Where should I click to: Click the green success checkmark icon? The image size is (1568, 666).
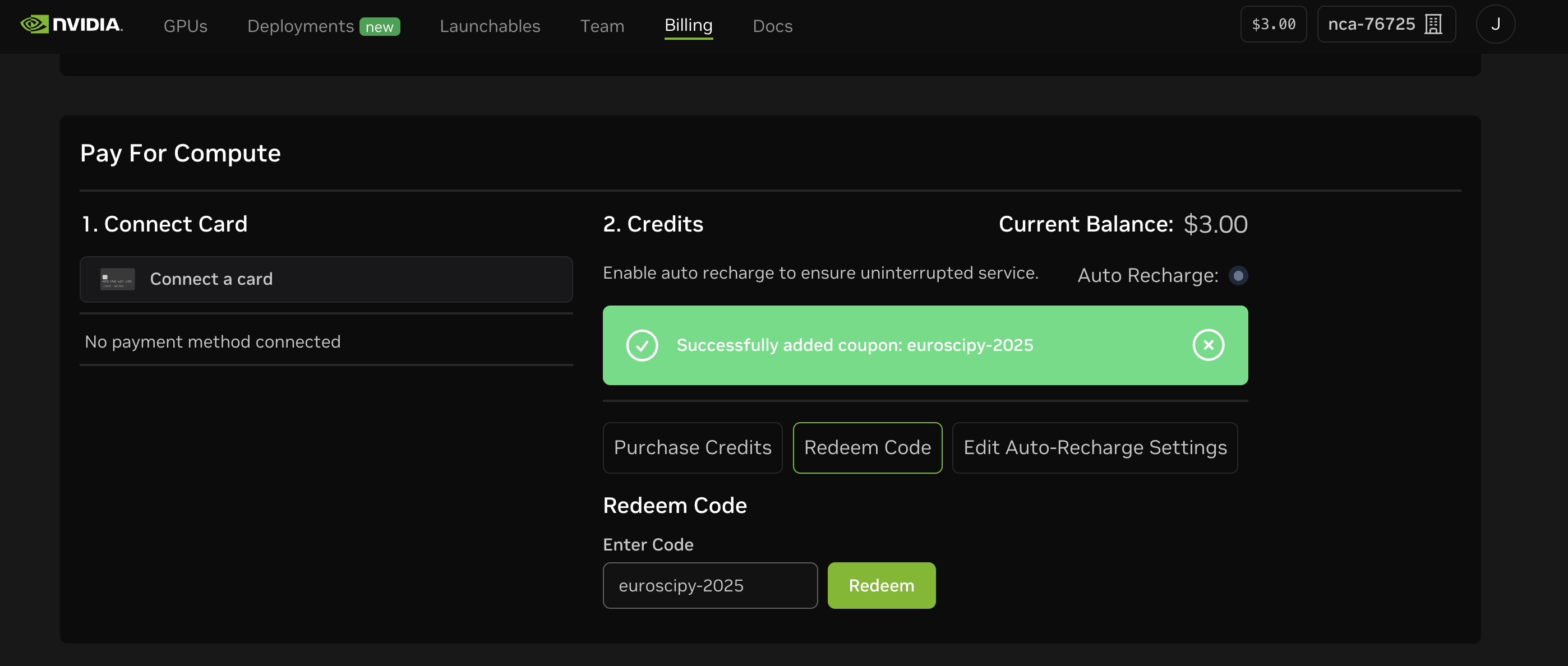(642, 345)
